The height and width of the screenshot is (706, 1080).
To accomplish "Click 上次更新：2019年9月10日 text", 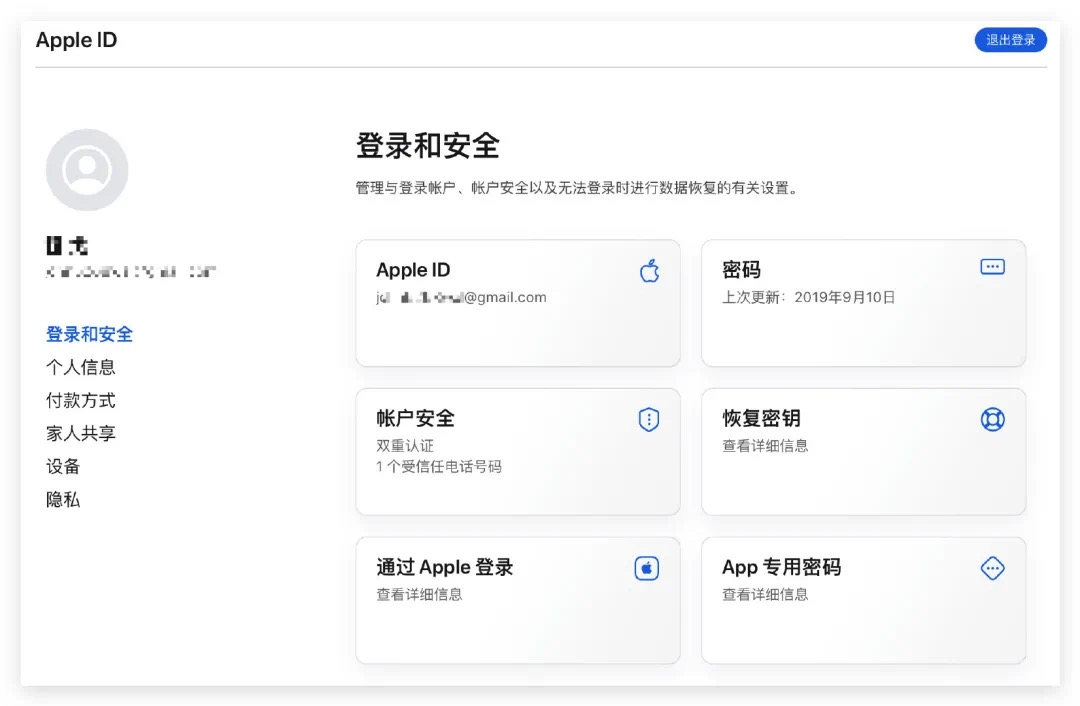I will [809, 298].
